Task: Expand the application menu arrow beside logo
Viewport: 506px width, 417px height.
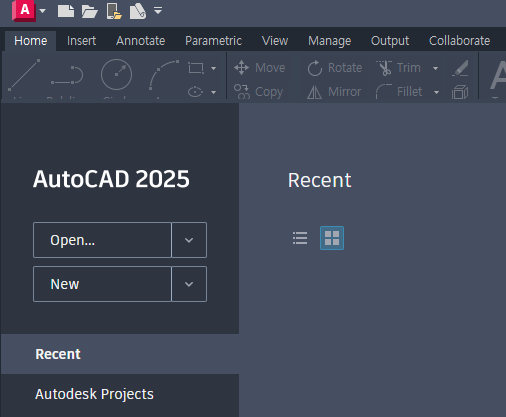Action: 42,11
